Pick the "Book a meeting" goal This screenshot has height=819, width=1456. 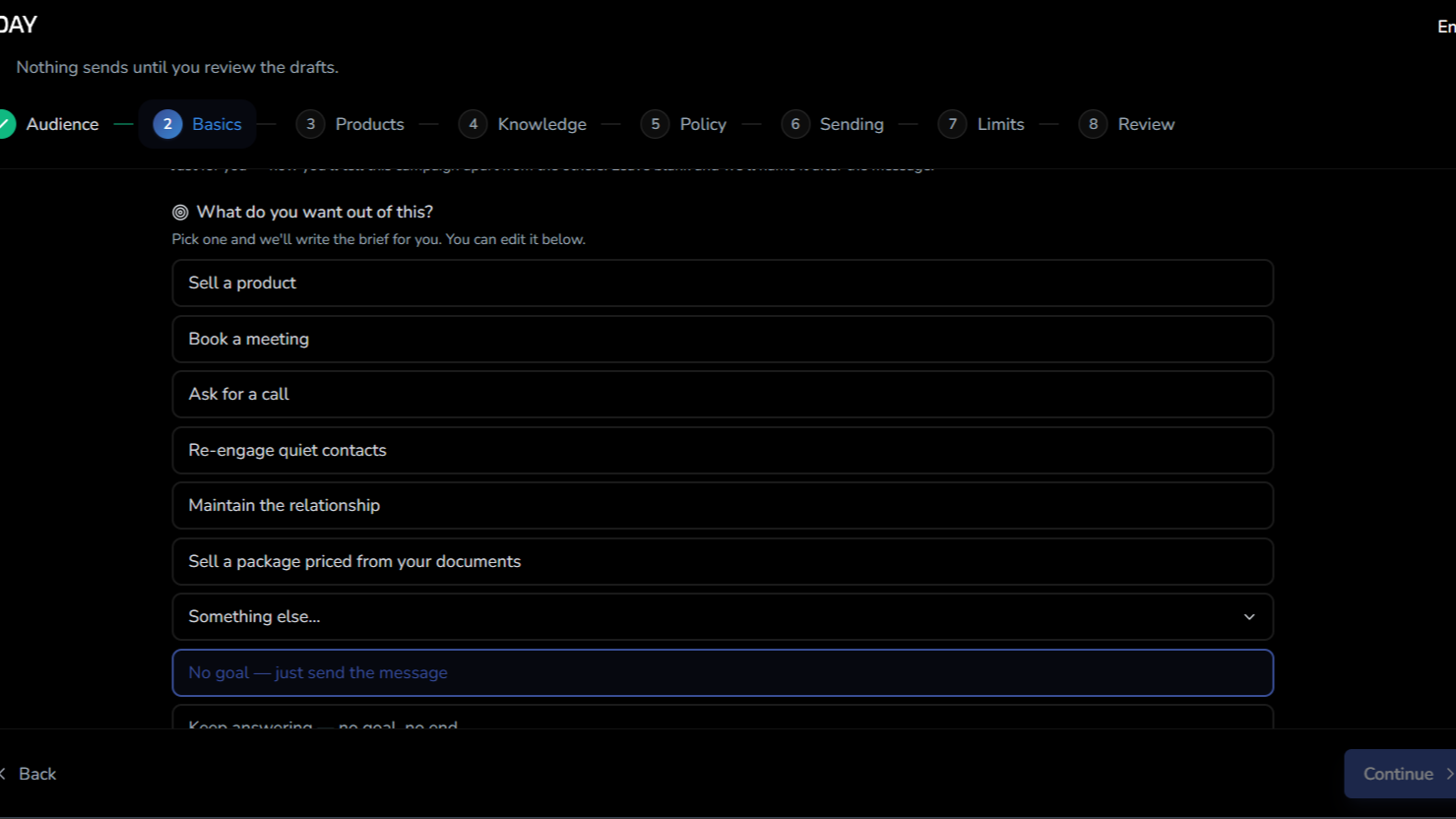click(723, 339)
